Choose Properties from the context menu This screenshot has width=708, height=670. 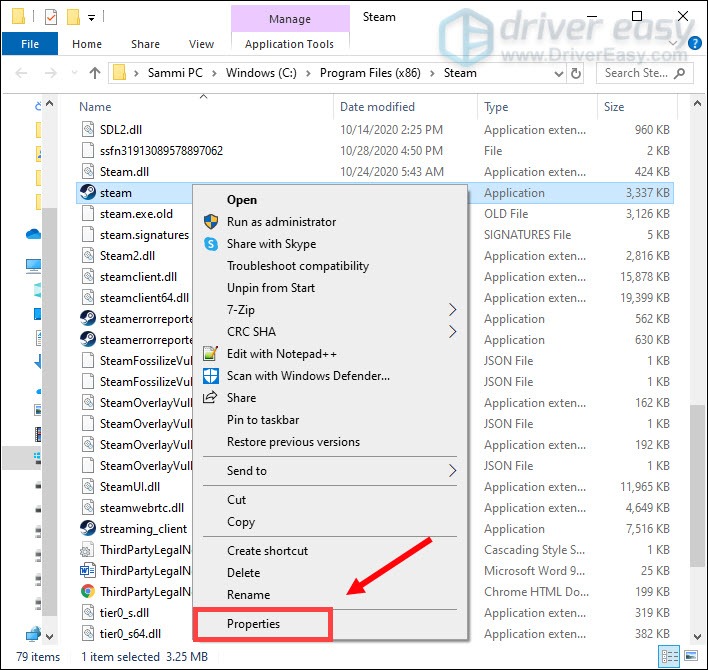(253, 624)
